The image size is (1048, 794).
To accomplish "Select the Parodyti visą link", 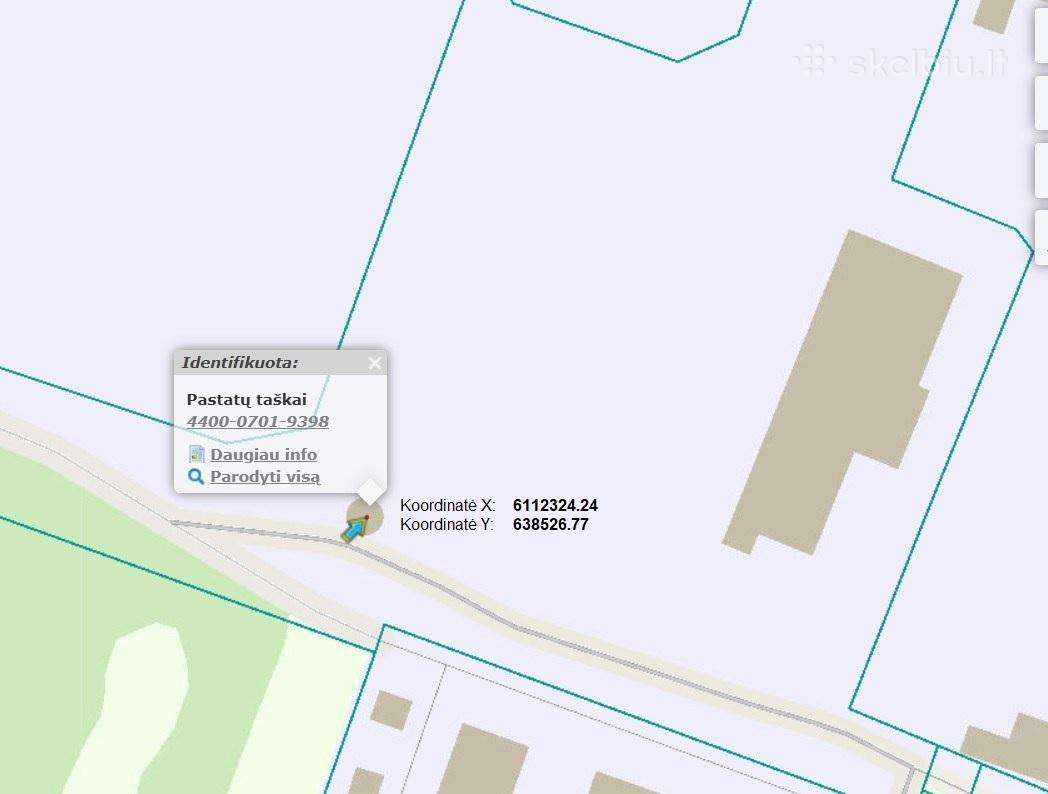I will [265, 477].
